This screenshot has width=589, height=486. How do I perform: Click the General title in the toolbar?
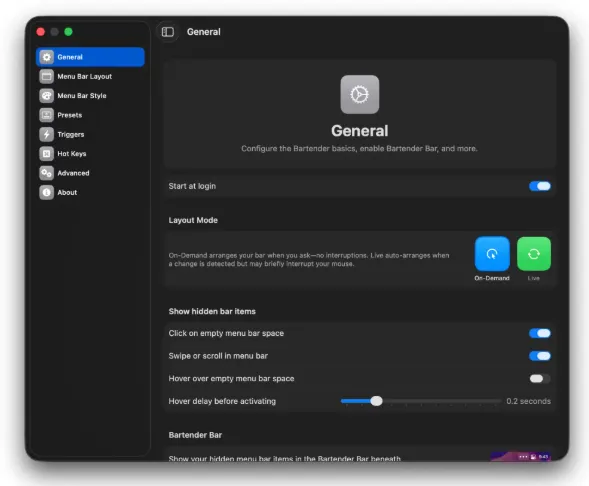tap(204, 32)
